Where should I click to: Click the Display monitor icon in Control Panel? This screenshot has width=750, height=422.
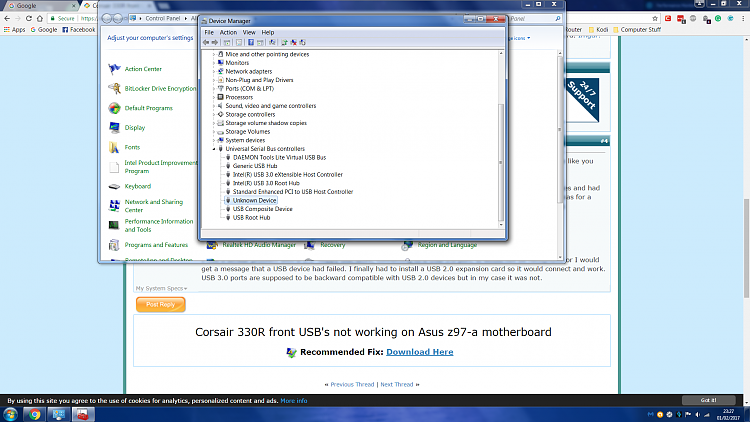coord(114,128)
